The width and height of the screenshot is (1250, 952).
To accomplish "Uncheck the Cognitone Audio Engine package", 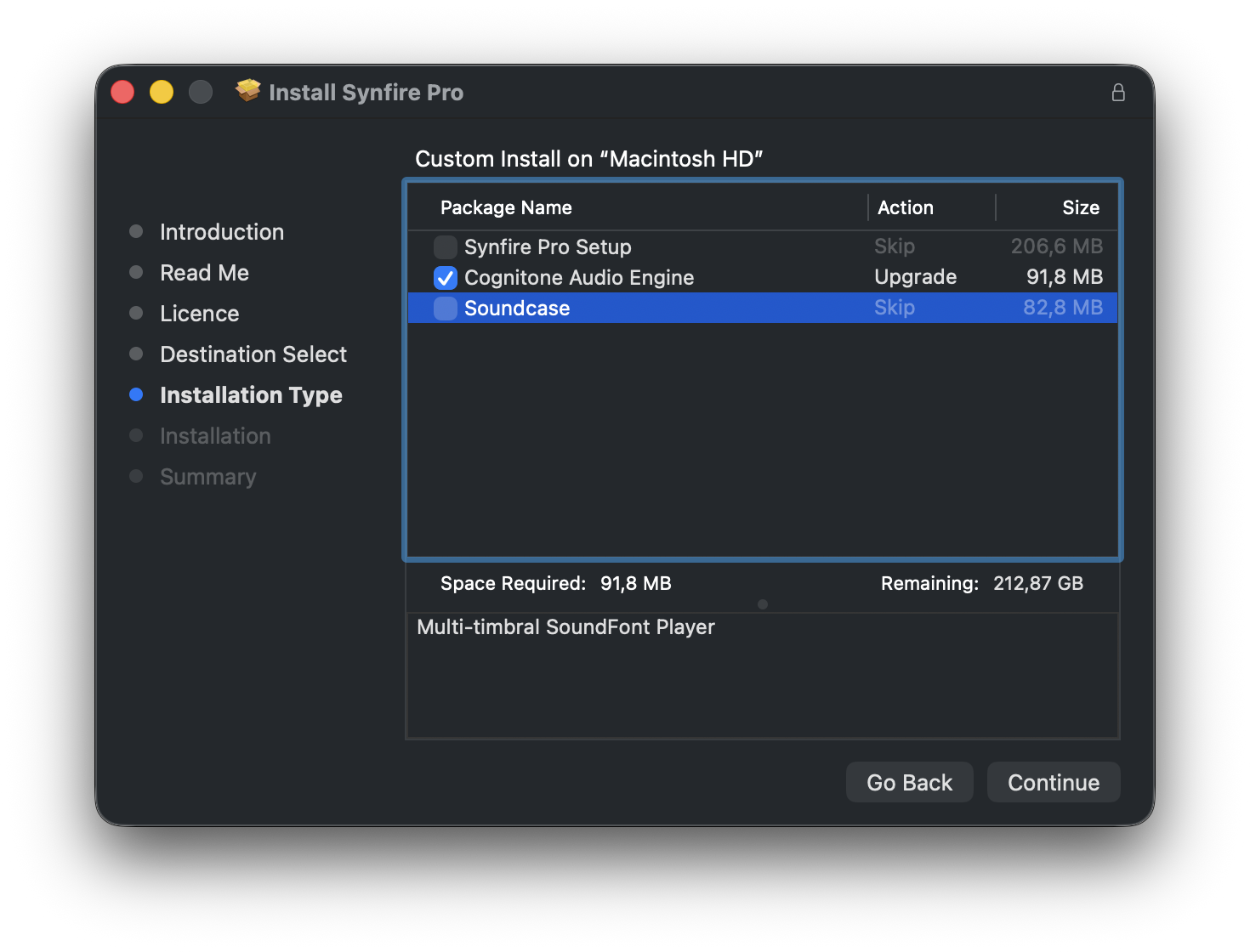I will [446, 278].
